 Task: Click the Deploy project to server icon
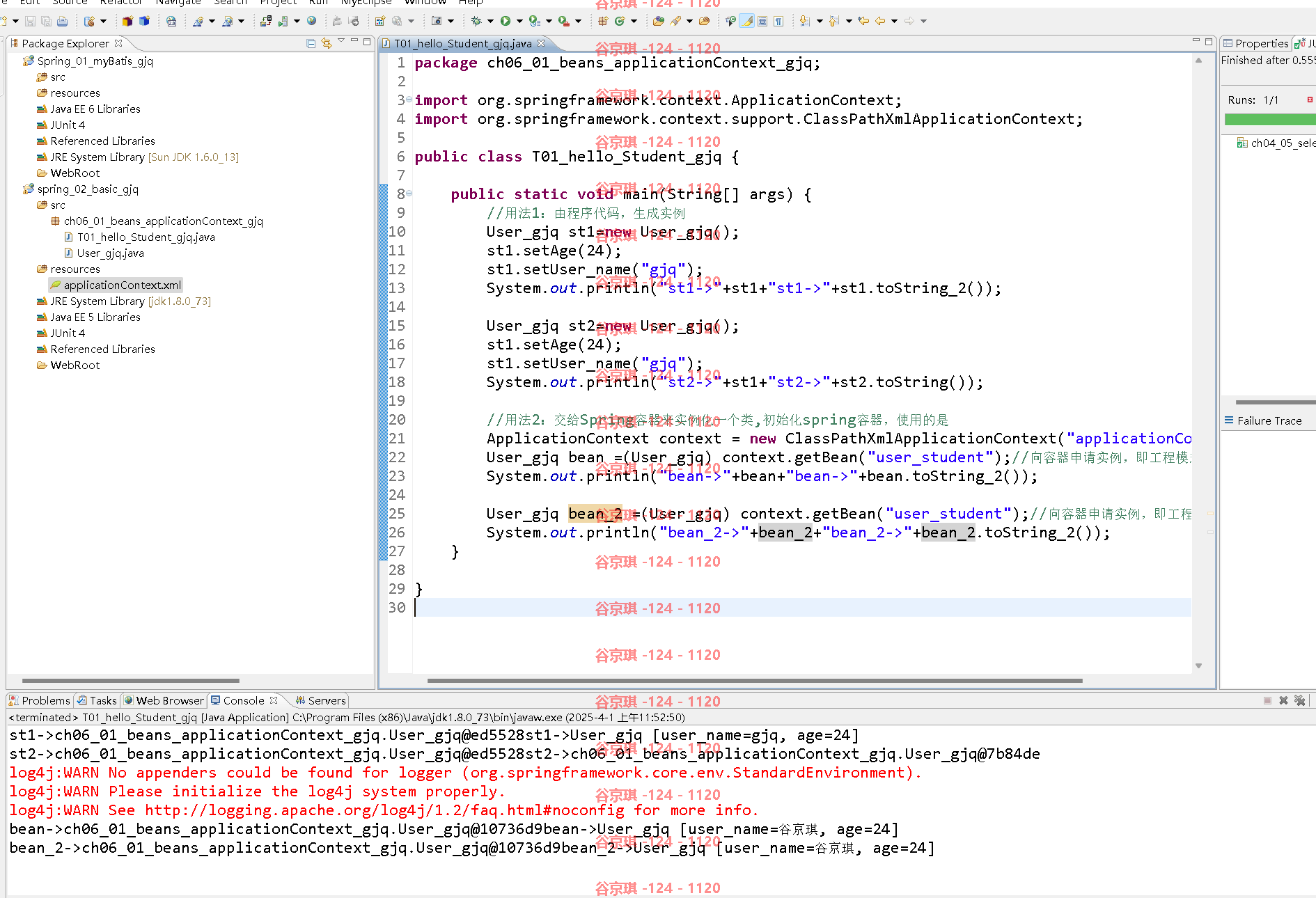pyautogui.click(x=265, y=22)
